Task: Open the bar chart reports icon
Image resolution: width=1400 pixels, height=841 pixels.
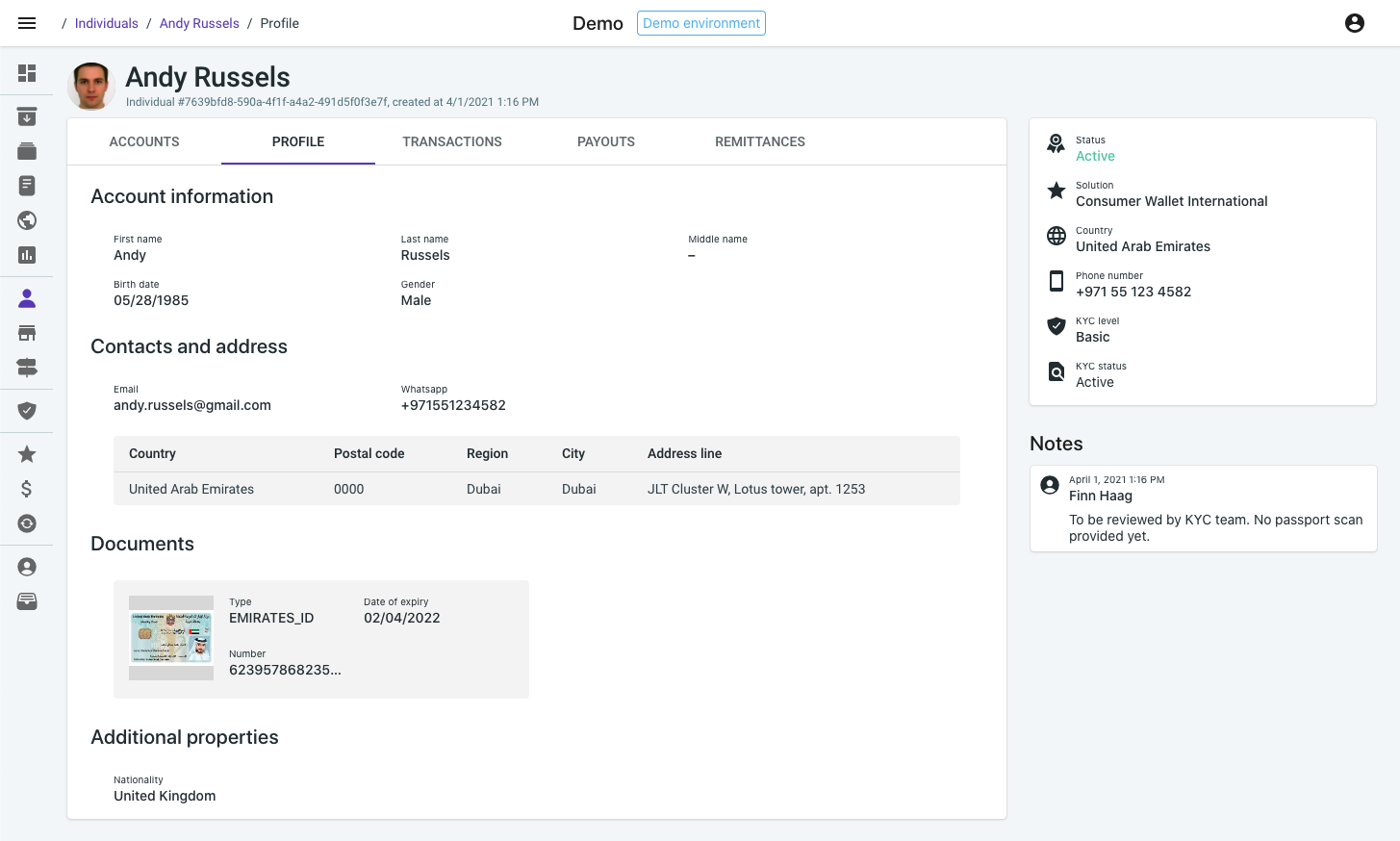Action: [x=27, y=255]
